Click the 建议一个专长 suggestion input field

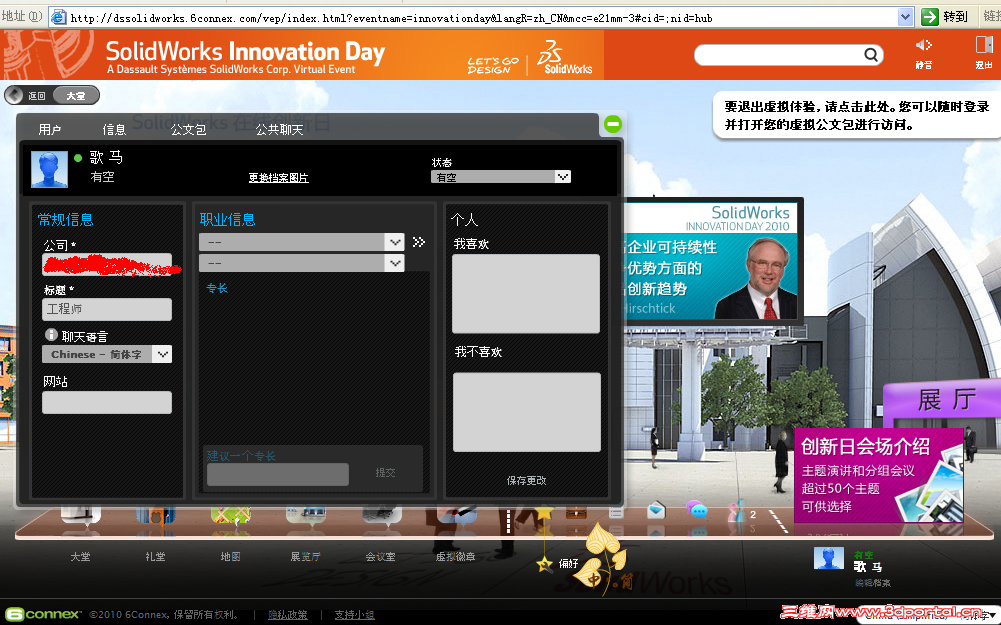pos(278,474)
